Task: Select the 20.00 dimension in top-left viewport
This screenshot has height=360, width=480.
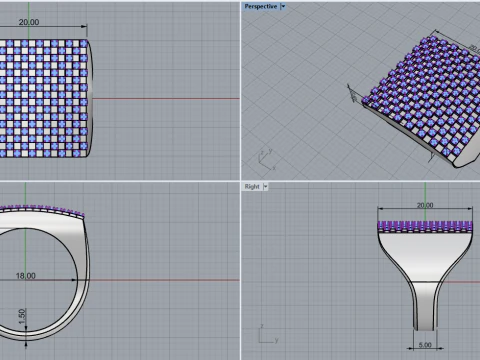Action: point(29,22)
